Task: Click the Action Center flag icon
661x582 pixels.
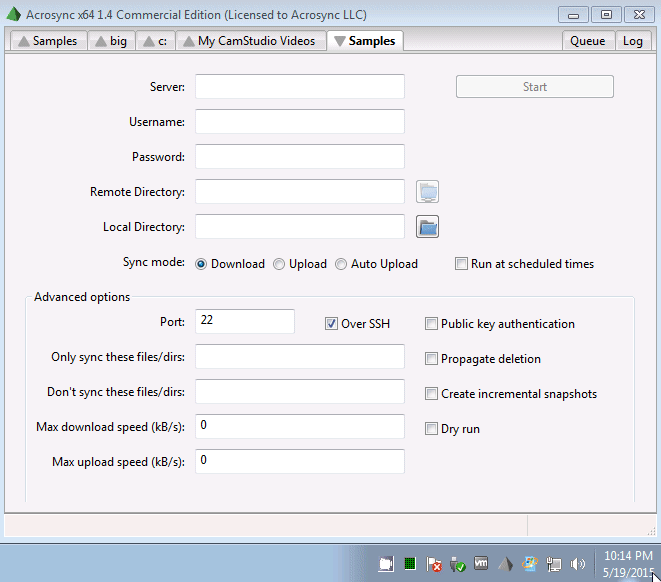Action: point(434,564)
